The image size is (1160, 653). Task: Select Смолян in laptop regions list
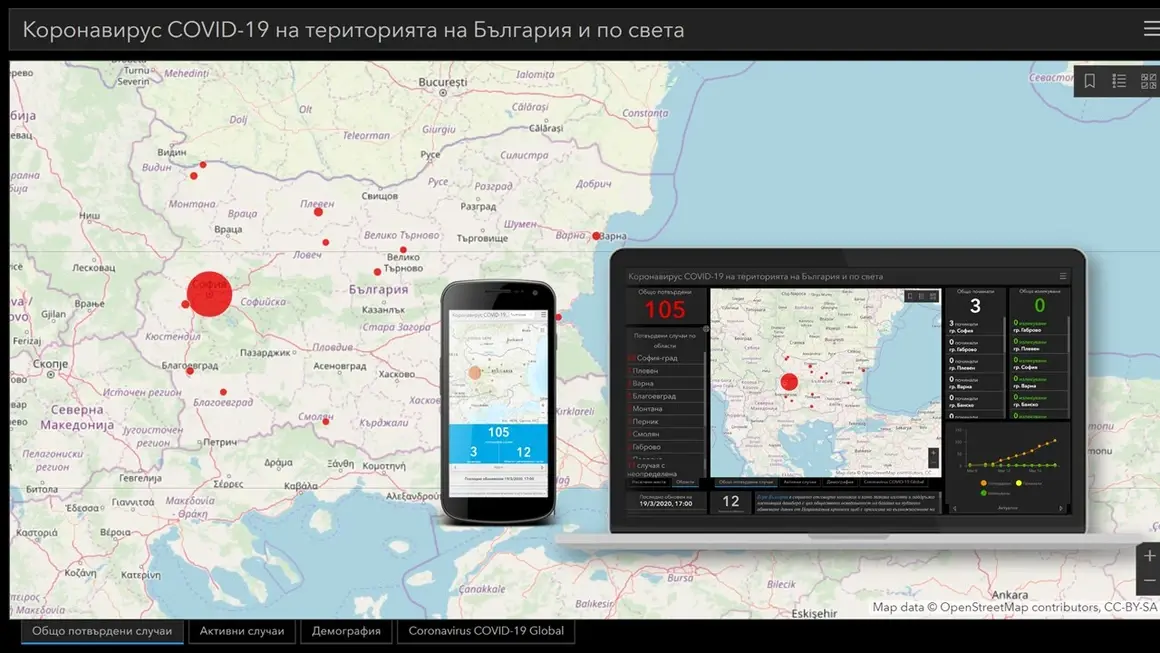pyautogui.click(x=665, y=434)
